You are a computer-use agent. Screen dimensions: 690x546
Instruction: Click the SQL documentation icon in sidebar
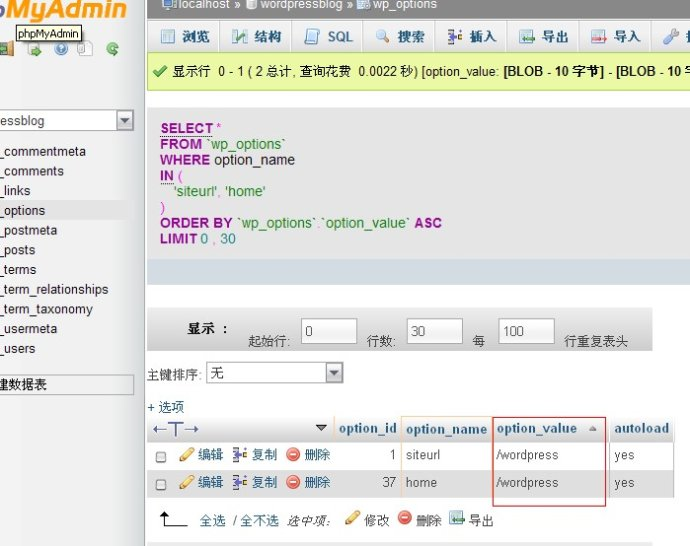pos(85,49)
